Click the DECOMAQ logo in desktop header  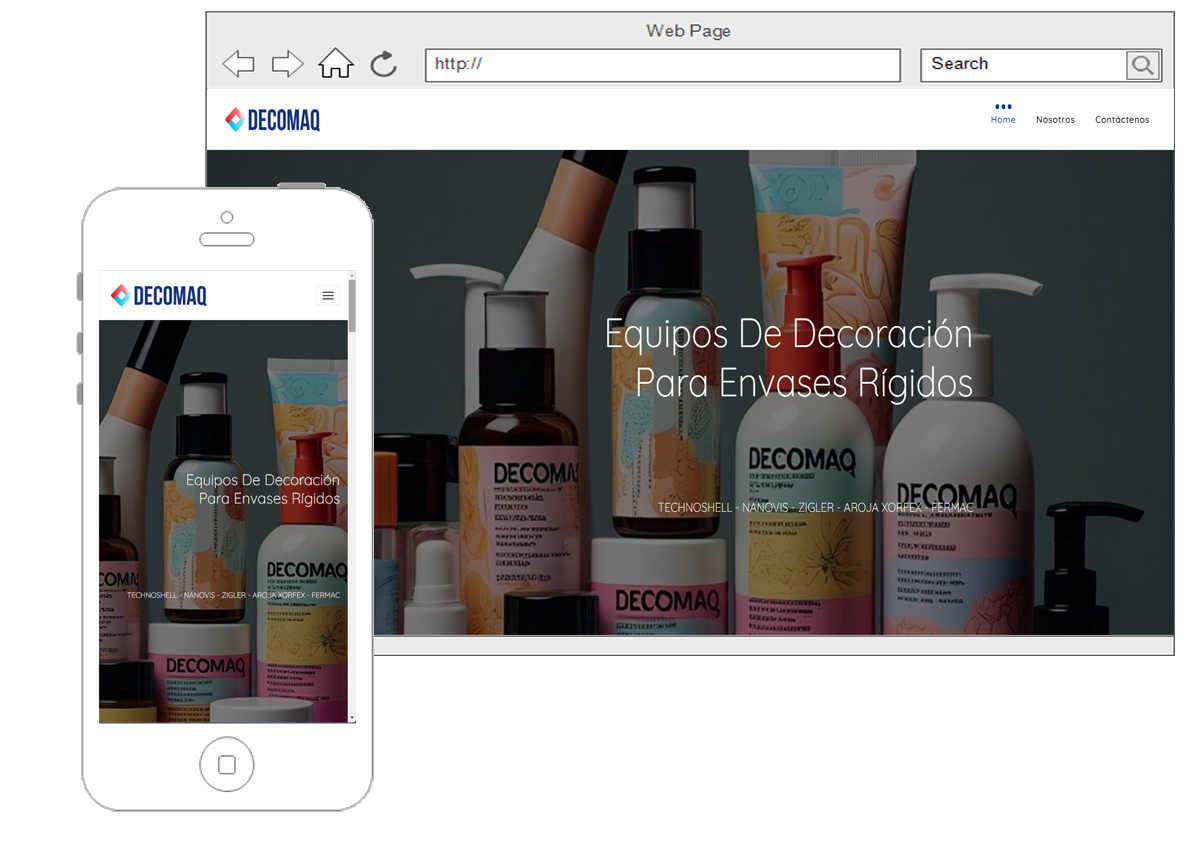coord(273,120)
